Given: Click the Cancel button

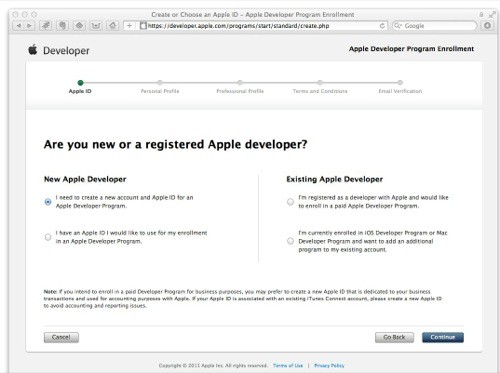Looking at the screenshot, I should coord(61,337).
